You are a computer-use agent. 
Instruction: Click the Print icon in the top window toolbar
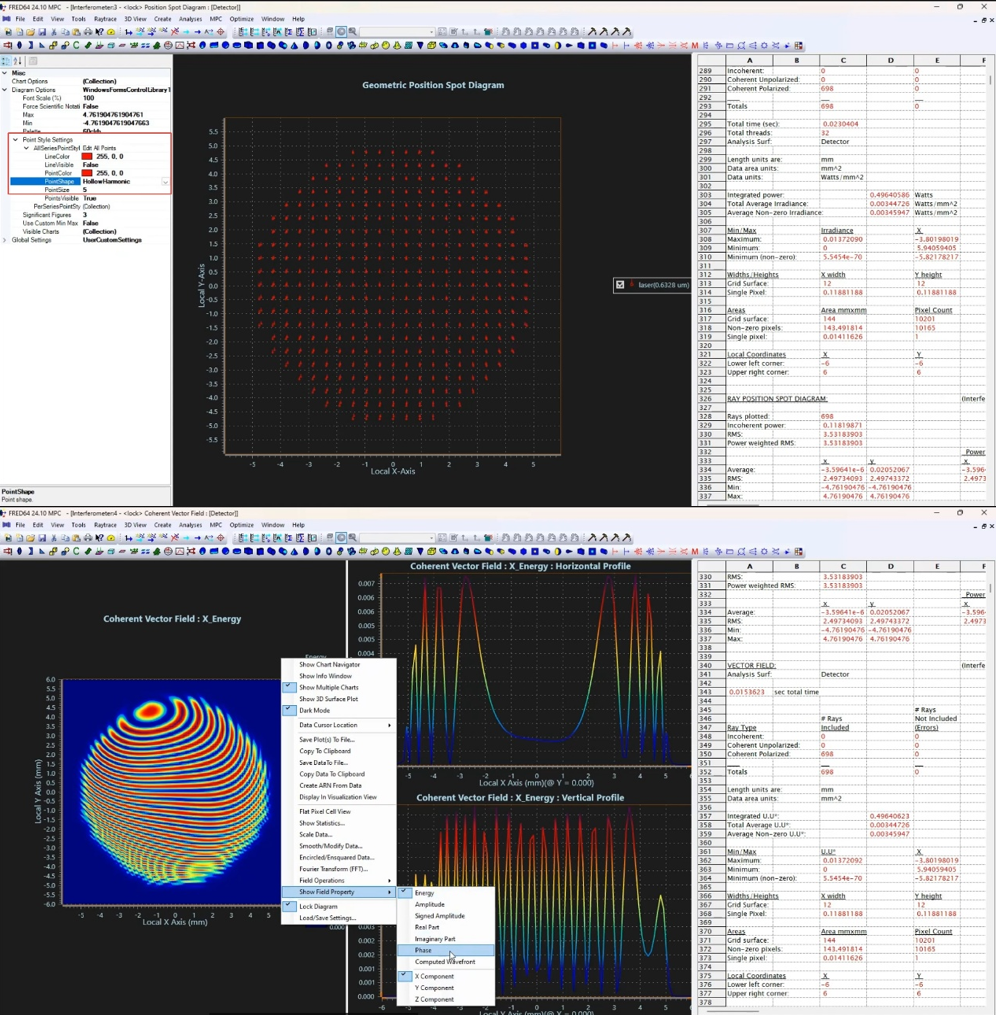86,32
